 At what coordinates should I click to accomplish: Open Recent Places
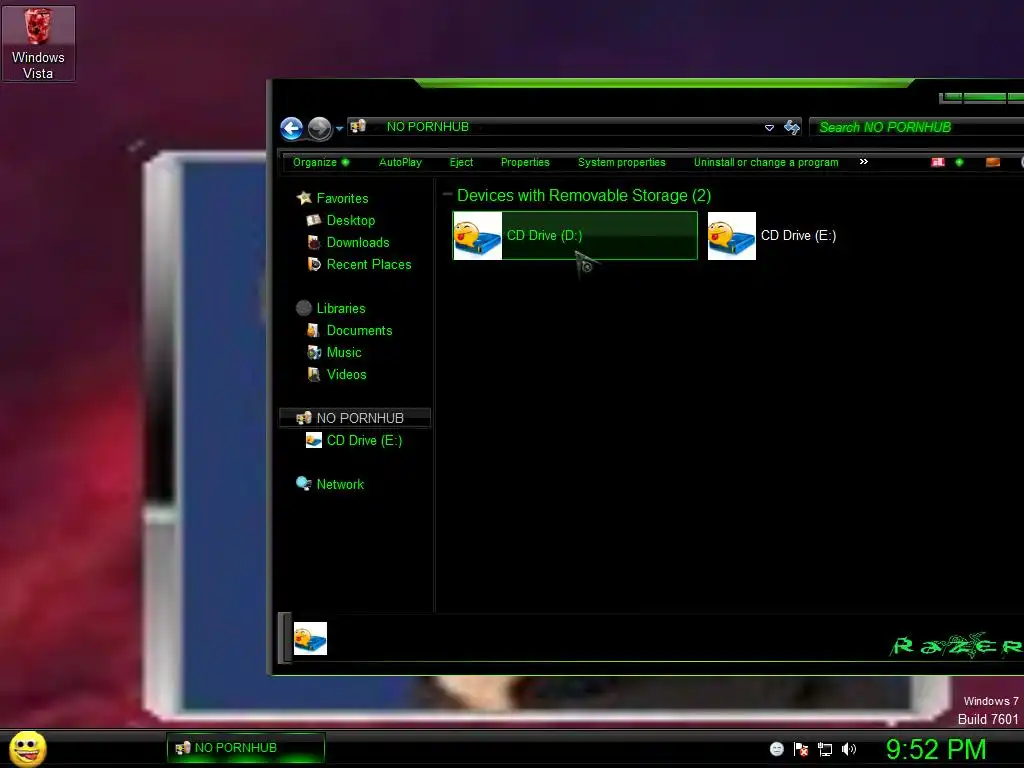coord(369,264)
